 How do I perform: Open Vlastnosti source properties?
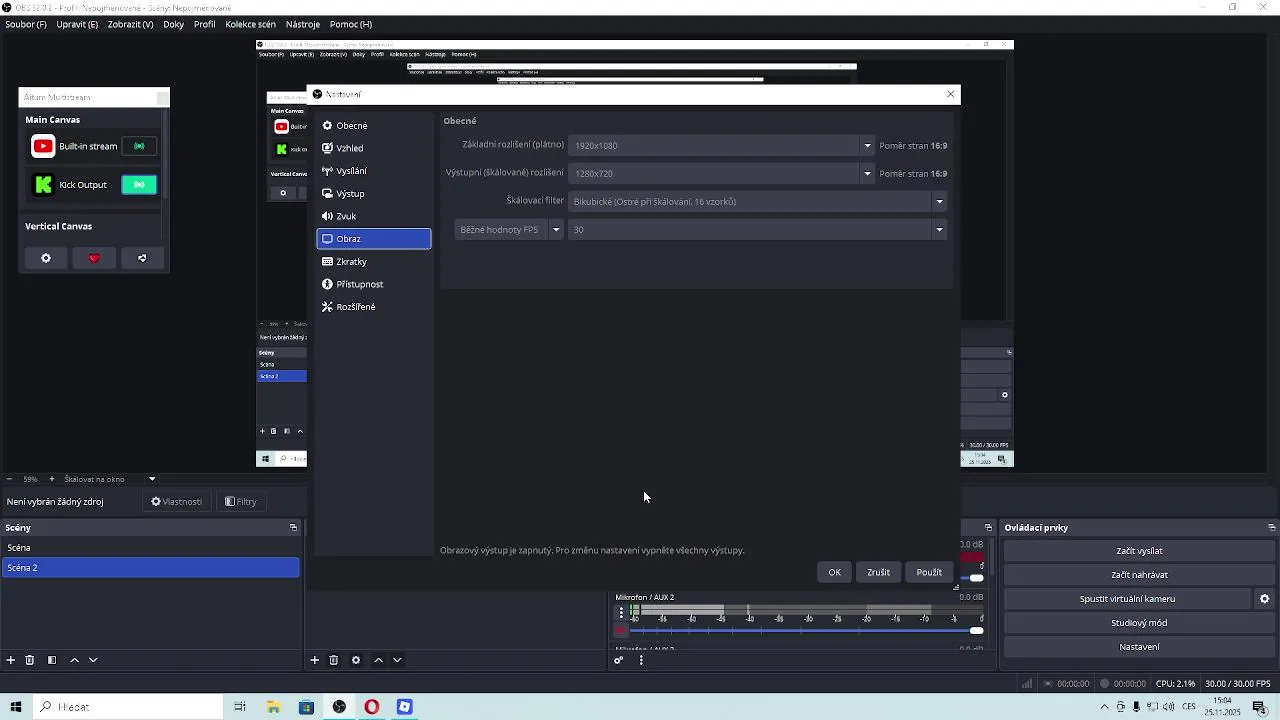click(177, 502)
